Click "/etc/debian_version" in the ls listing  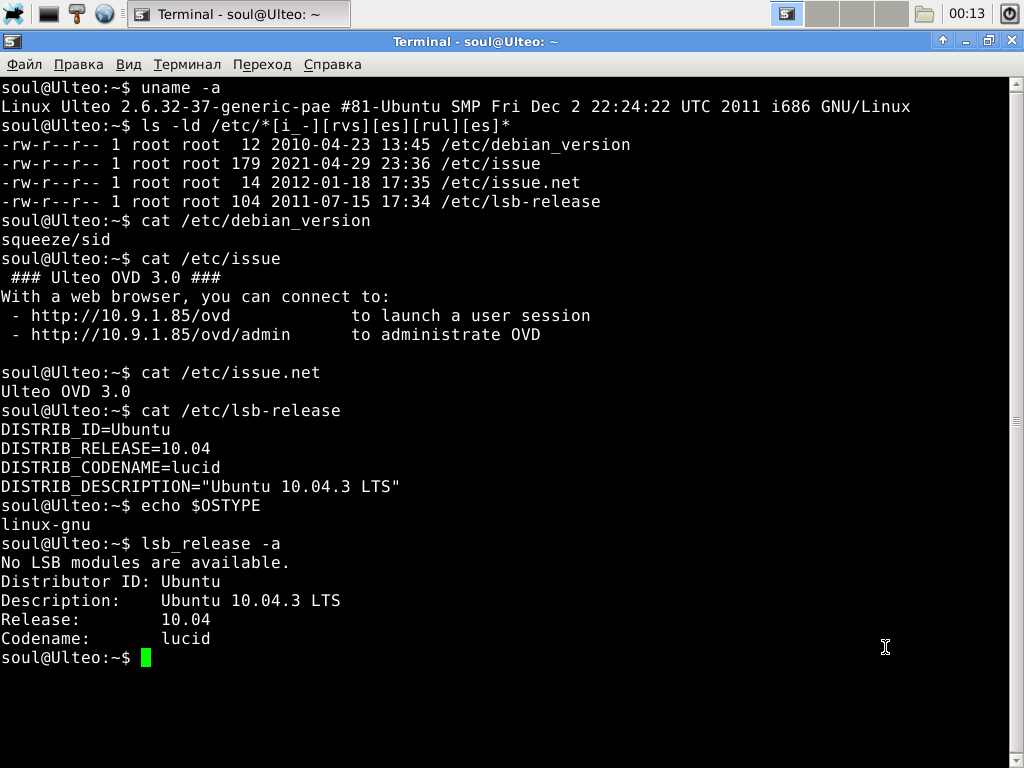pos(536,145)
